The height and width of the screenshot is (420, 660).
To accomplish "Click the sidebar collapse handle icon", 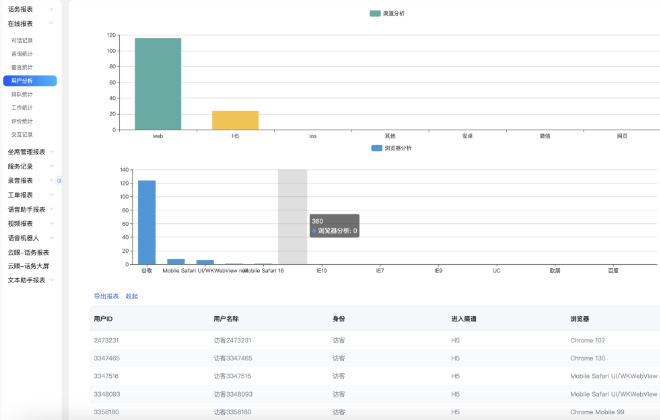I will [x=59, y=181].
